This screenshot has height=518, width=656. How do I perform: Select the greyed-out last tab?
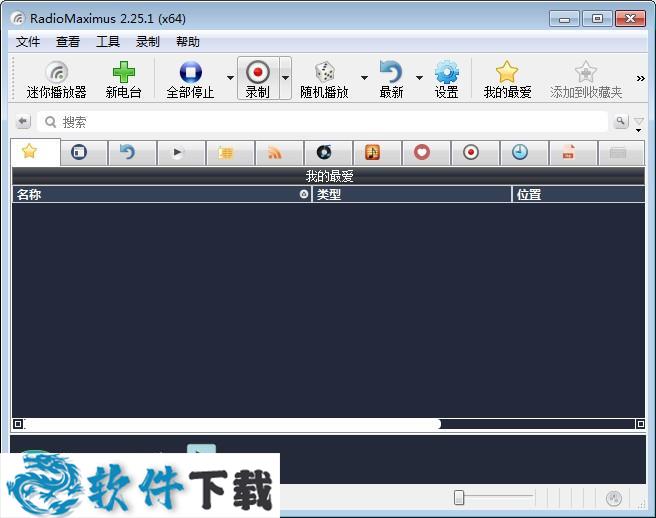point(621,153)
